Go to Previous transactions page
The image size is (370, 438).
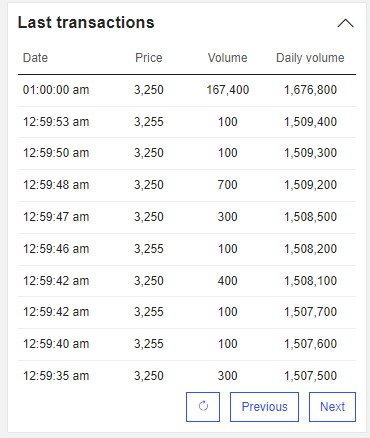pos(264,407)
